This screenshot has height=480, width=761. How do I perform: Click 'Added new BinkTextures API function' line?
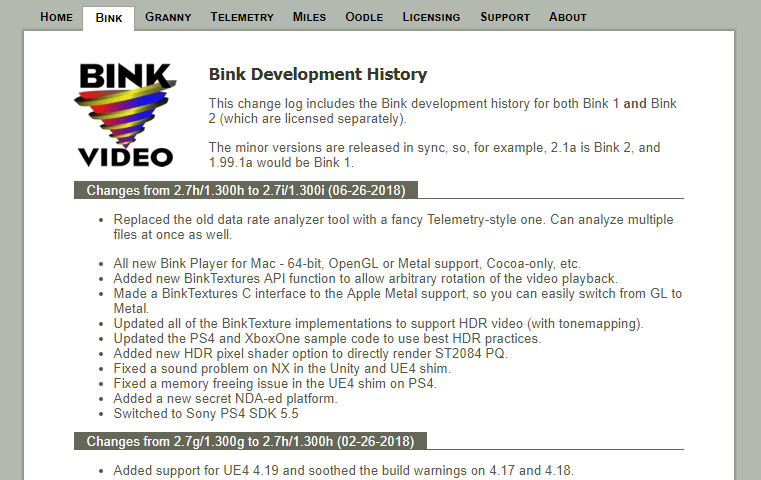pyautogui.click(x=365, y=279)
